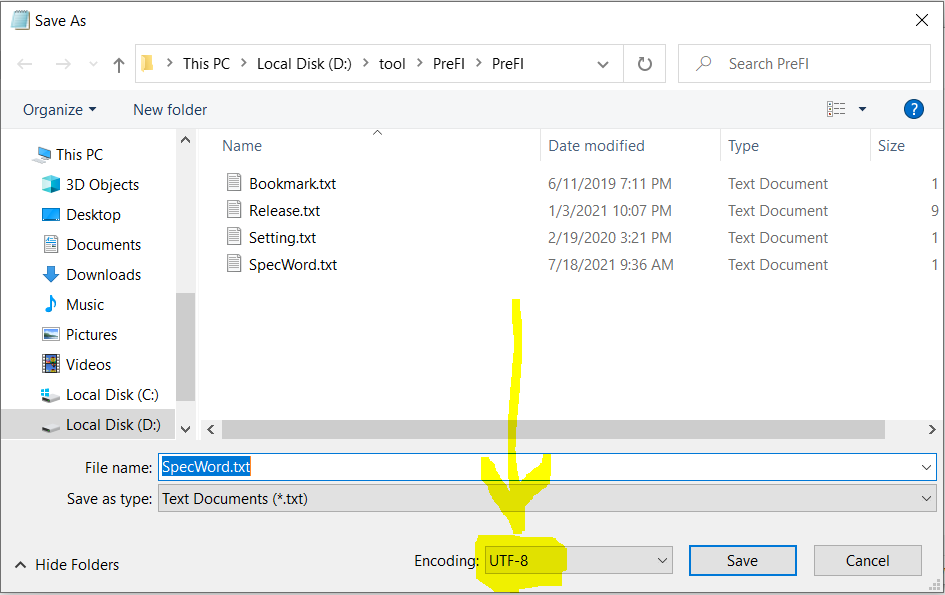Change the view layout icon

pyautogui.click(x=836, y=109)
